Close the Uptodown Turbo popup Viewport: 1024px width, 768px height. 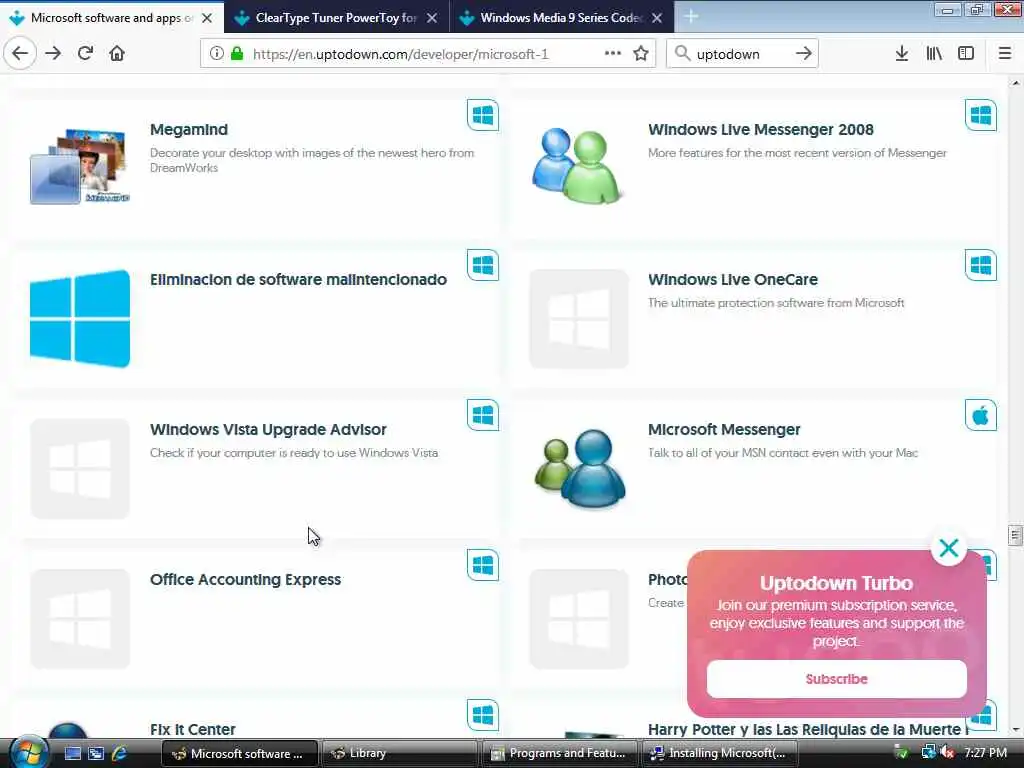948,548
